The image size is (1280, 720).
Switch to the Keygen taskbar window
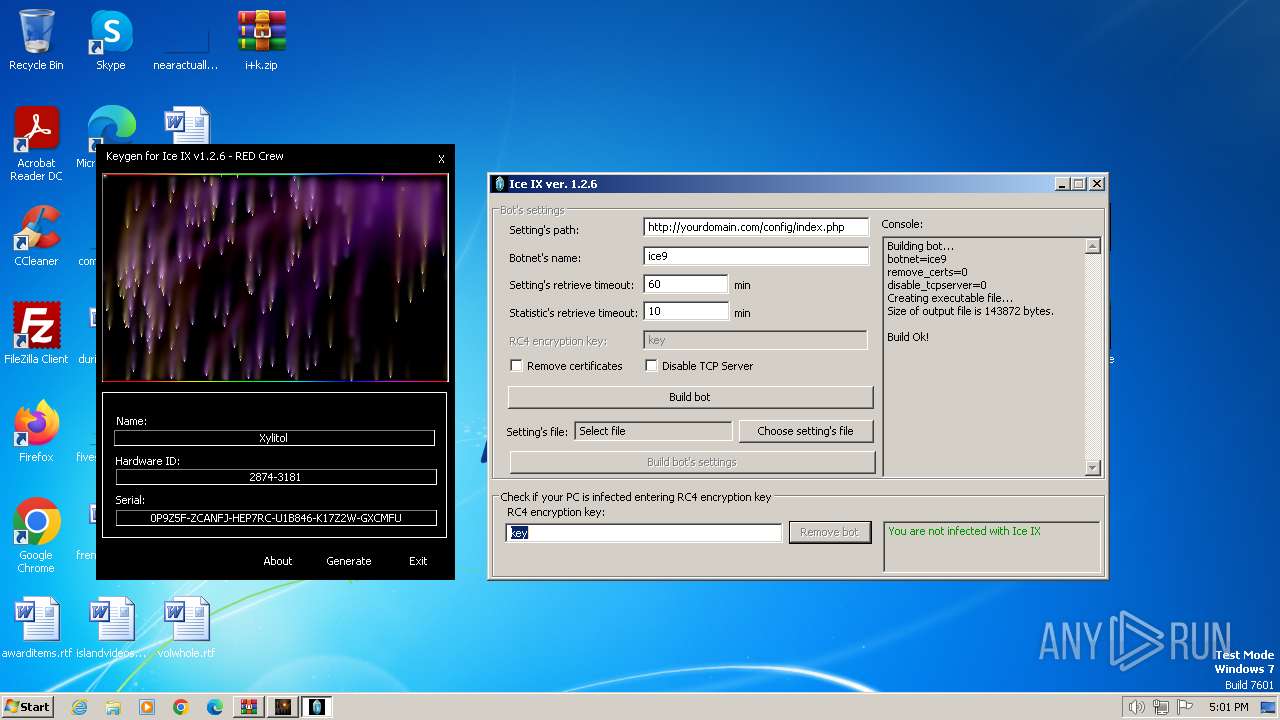(x=282, y=707)
